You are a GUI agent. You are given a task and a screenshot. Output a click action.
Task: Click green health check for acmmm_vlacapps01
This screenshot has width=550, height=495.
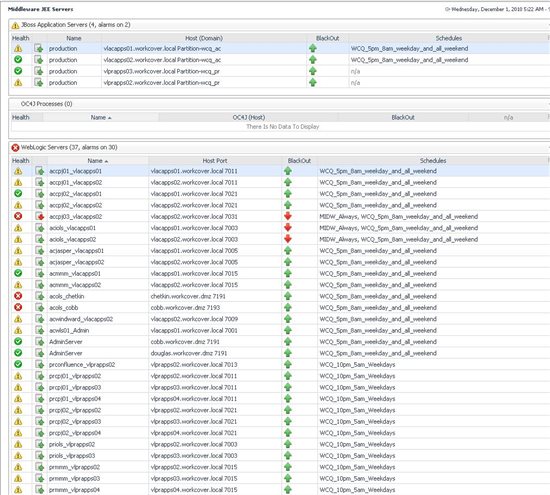(18, 273)
